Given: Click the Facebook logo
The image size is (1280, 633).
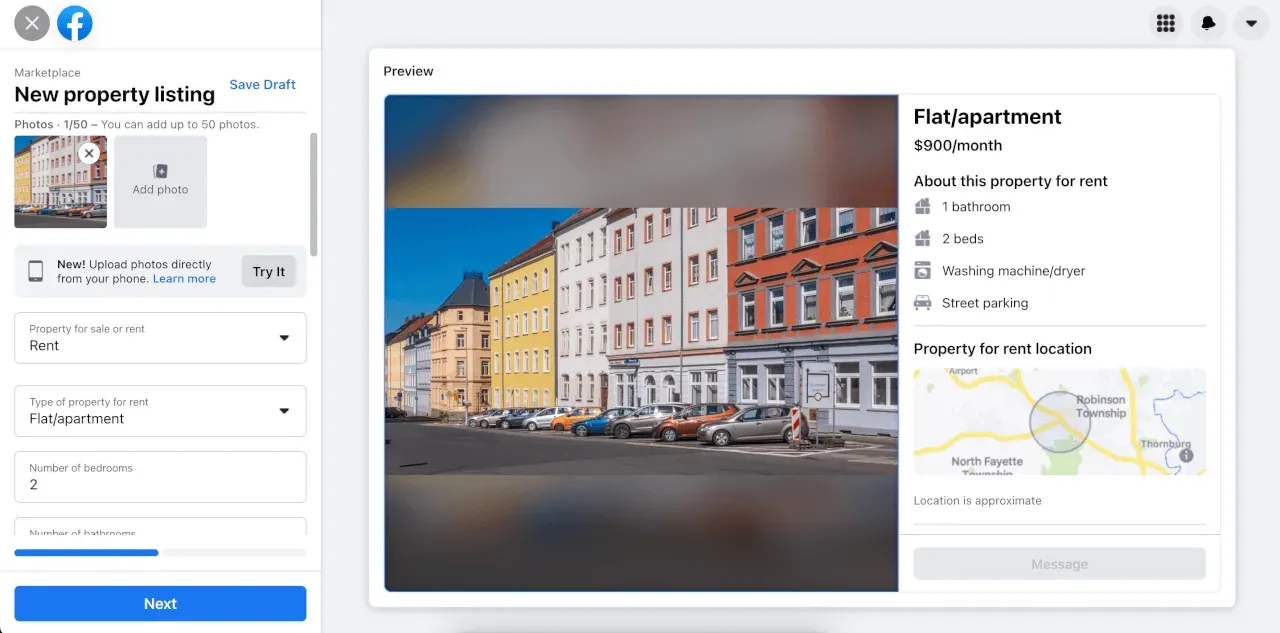Looking at the screenshot, I should pos(75,22).
